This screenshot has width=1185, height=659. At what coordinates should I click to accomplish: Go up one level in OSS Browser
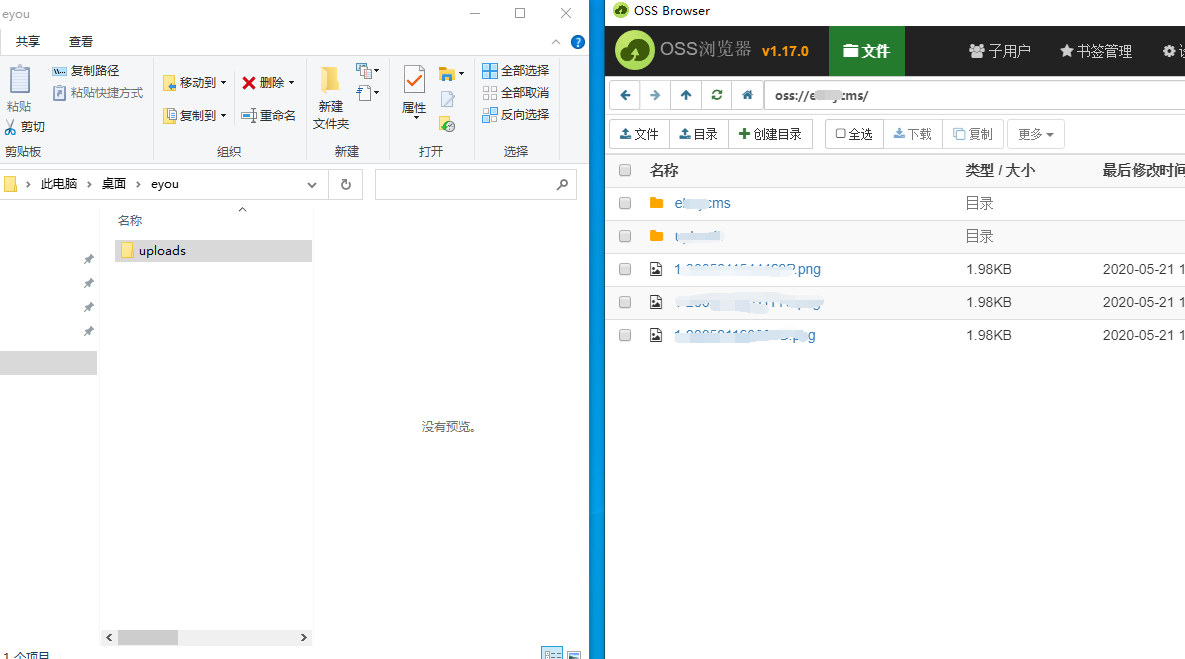[686, 95]
